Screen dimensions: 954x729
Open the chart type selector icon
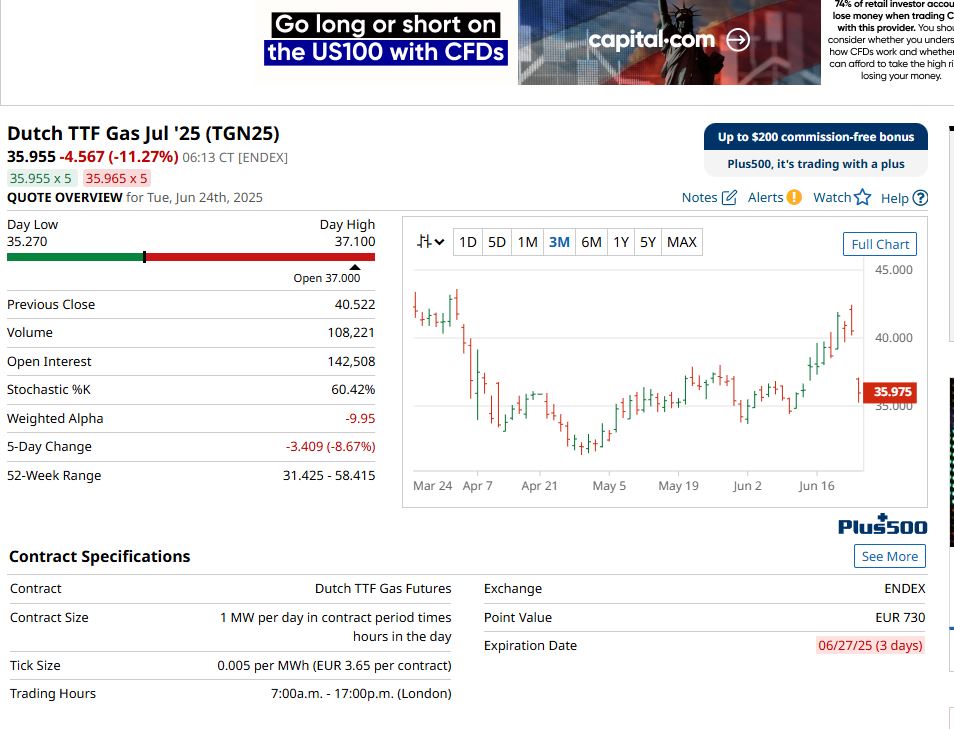[431, 242]
